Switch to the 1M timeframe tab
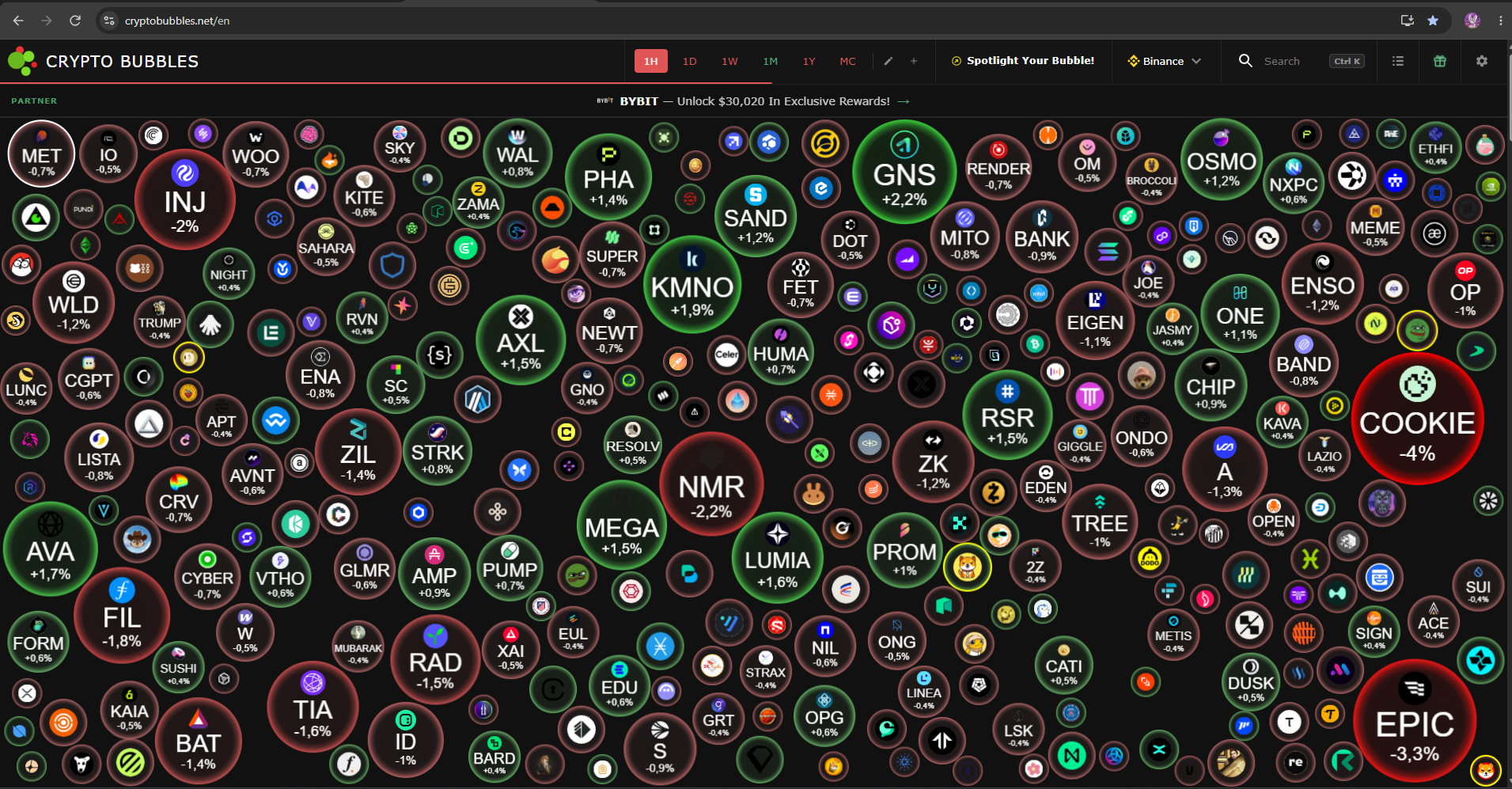 pyautogui.click(x=770, y=61)
